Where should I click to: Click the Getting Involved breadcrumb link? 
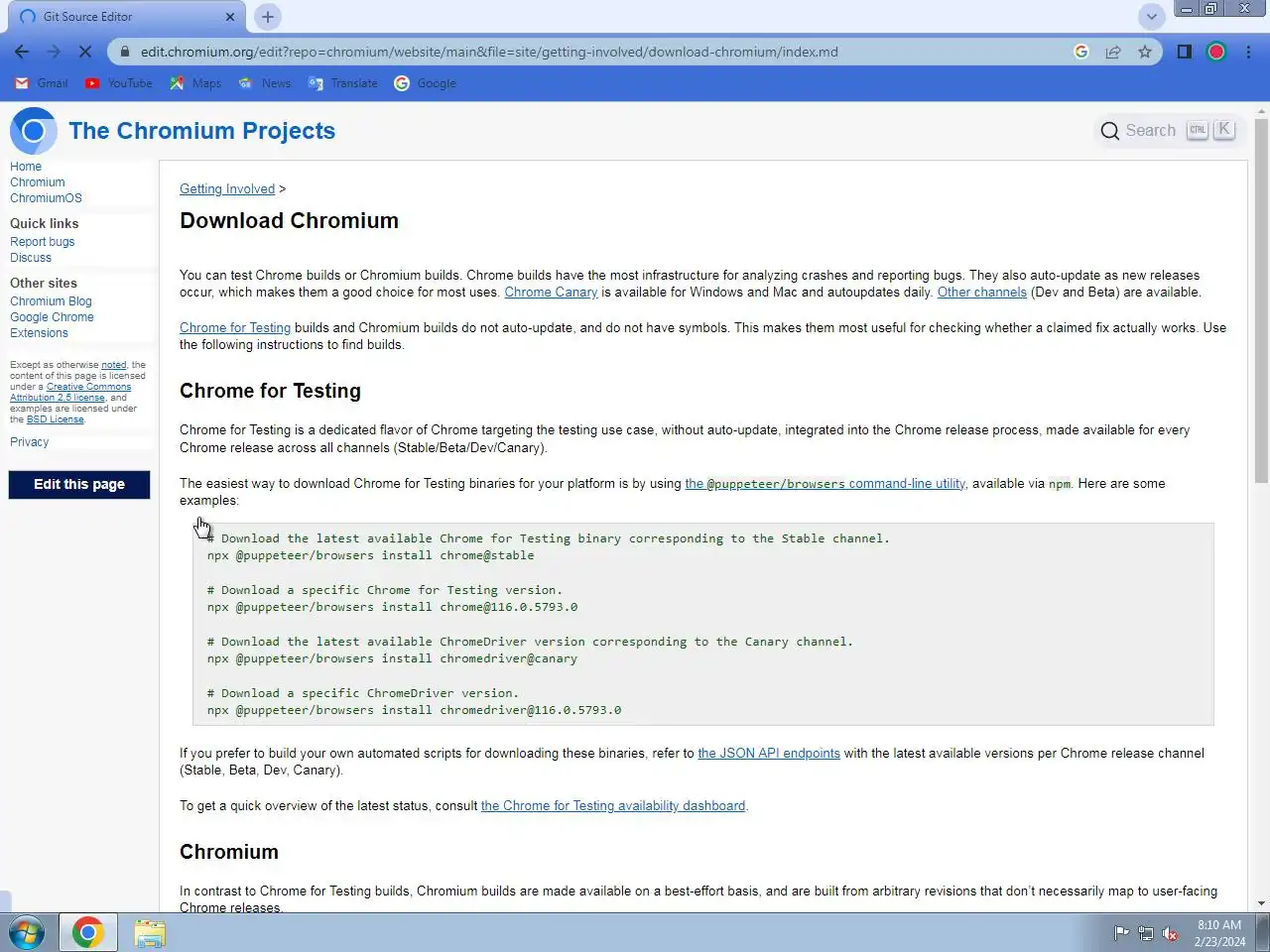[227, 189]
